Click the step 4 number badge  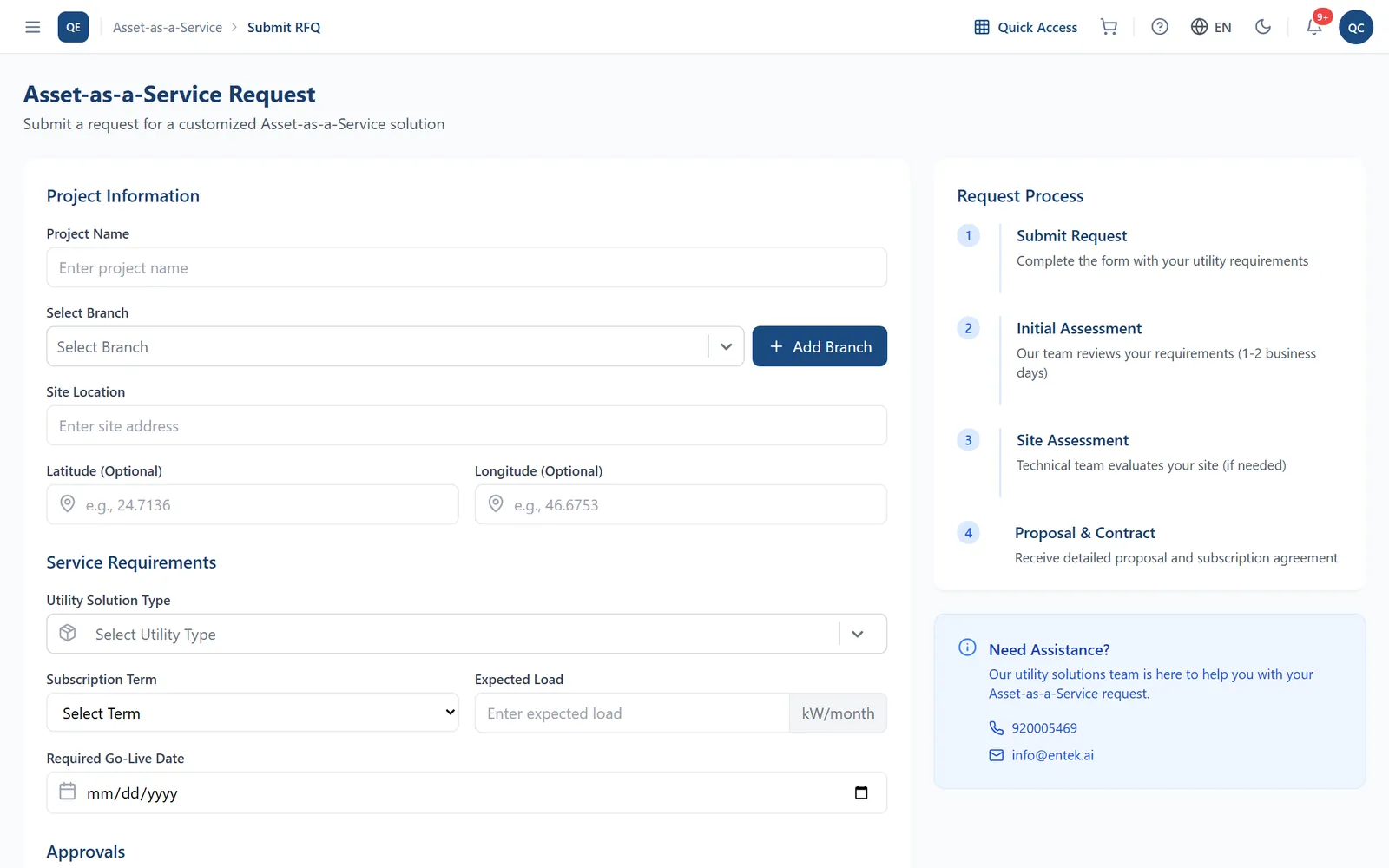[x=969, y=533]
